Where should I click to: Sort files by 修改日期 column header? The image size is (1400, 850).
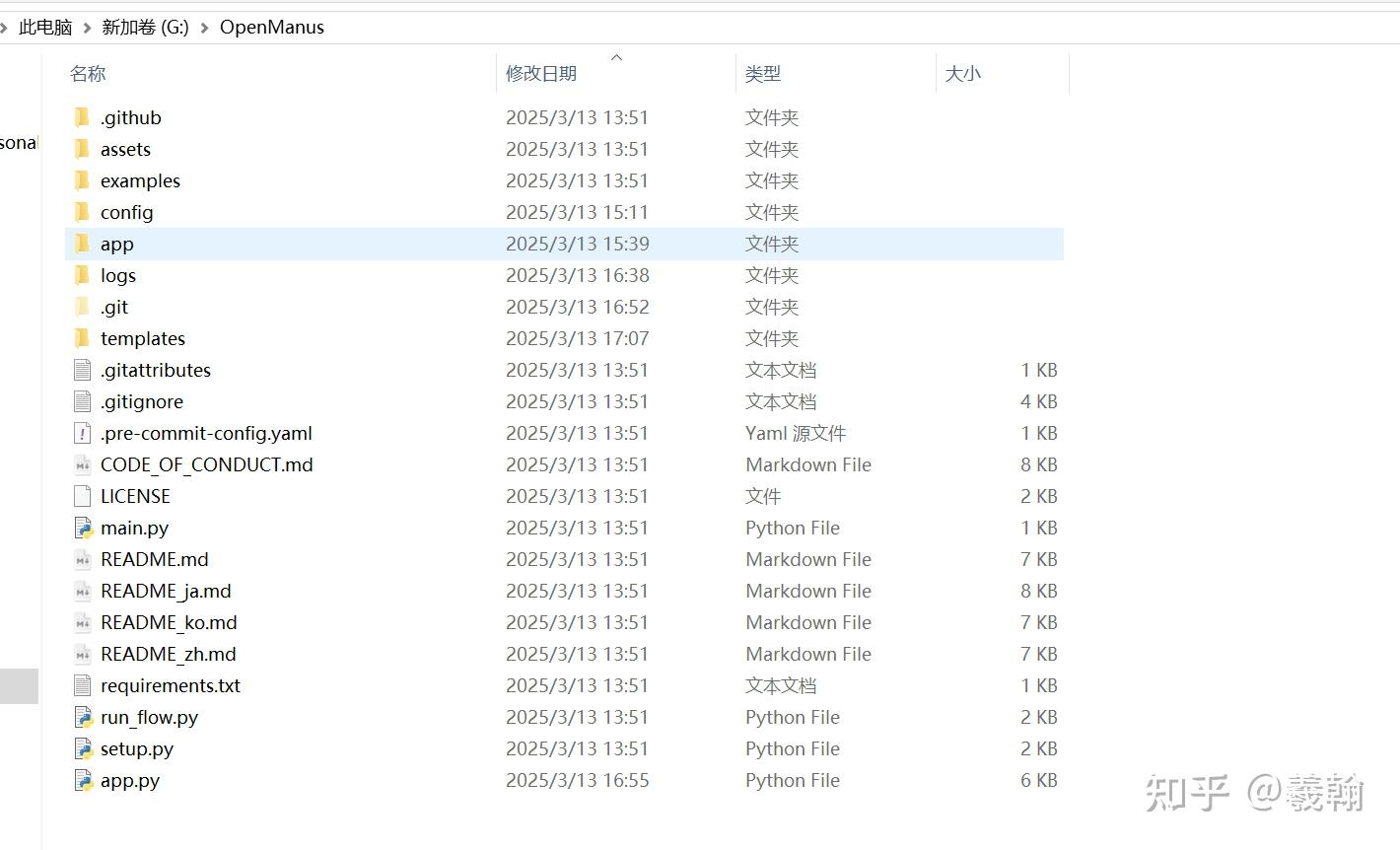coord(541,74)
